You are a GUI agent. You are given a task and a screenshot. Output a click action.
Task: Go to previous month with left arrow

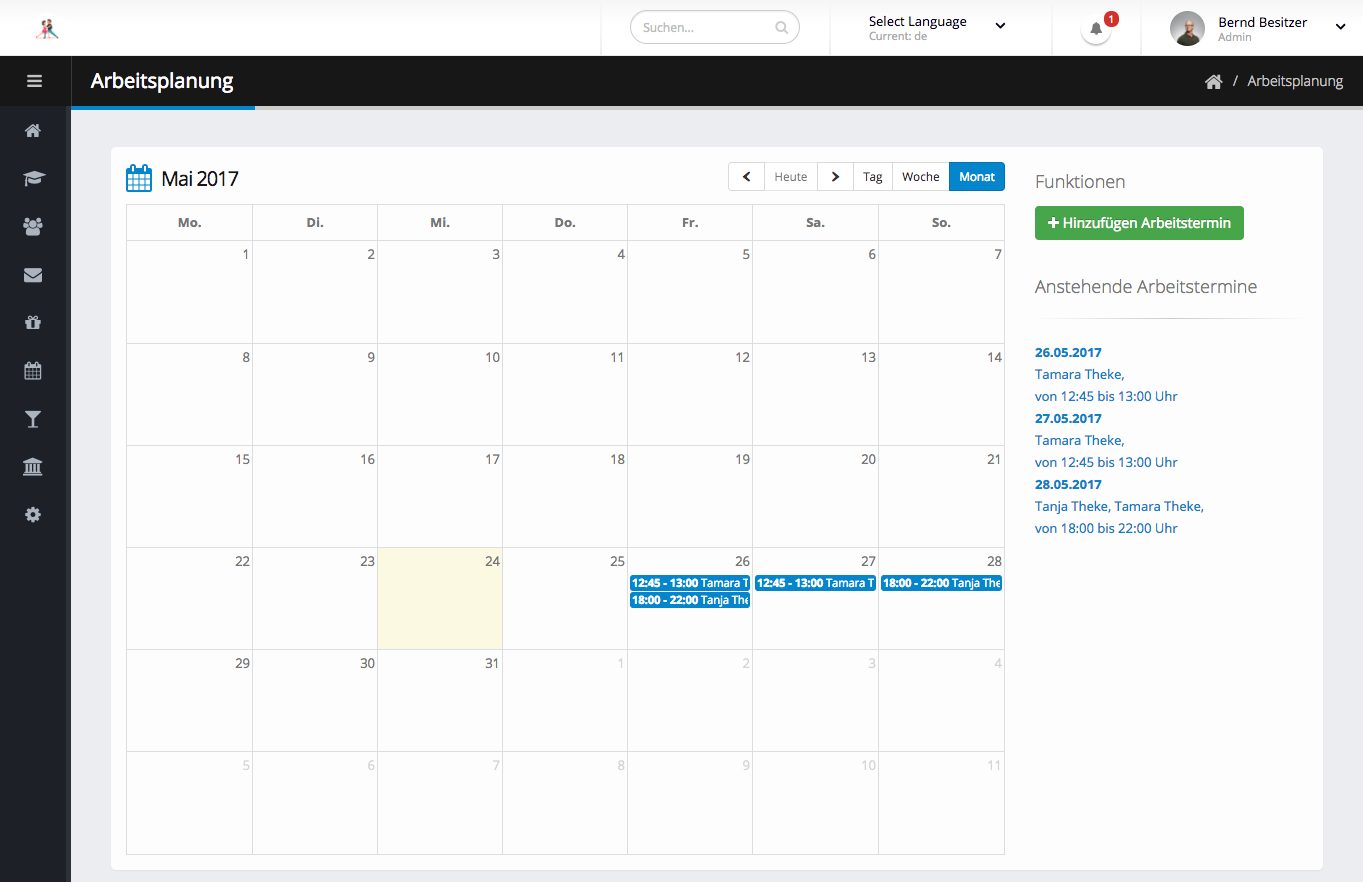[x=746, y=177]
